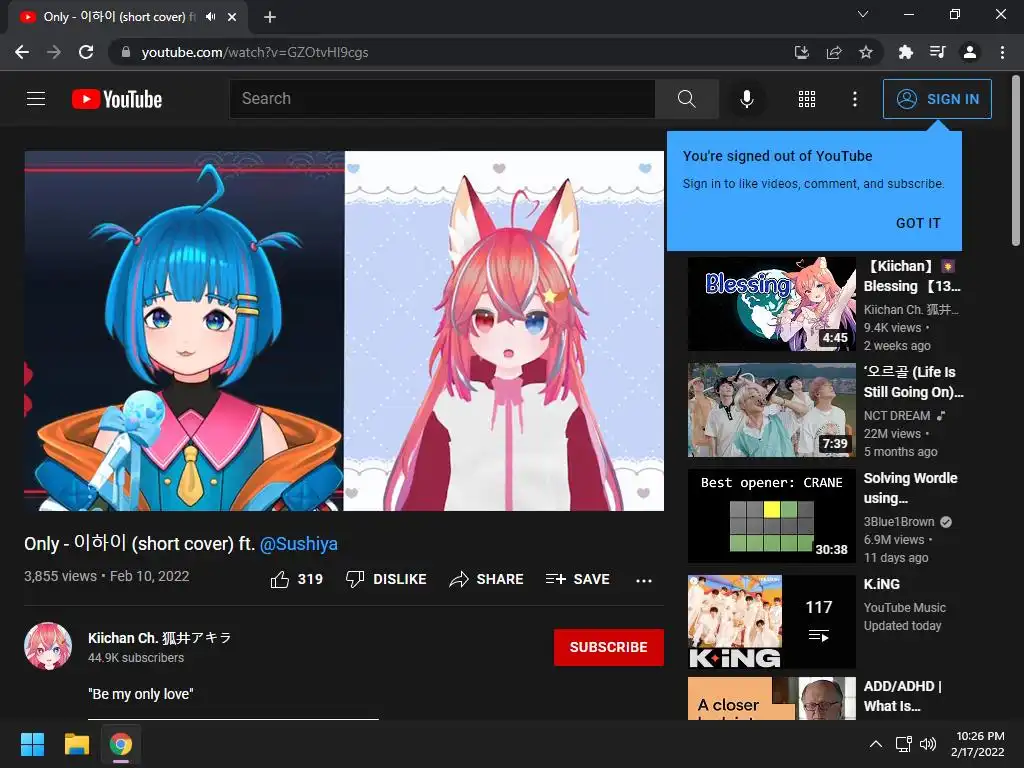Mute the tab via speaker icon

[x=210, y=17]
